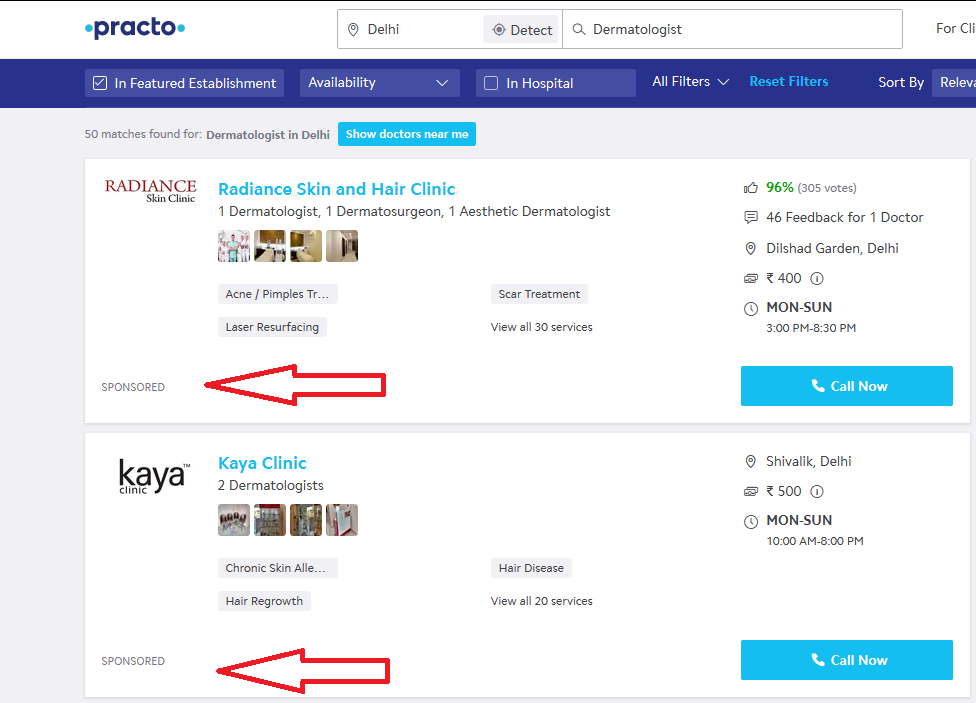Image resolution: width=976 pixels, height=703 pixels.
Task: Click Shivalik, Delhi location text
Action: (809, 461)
